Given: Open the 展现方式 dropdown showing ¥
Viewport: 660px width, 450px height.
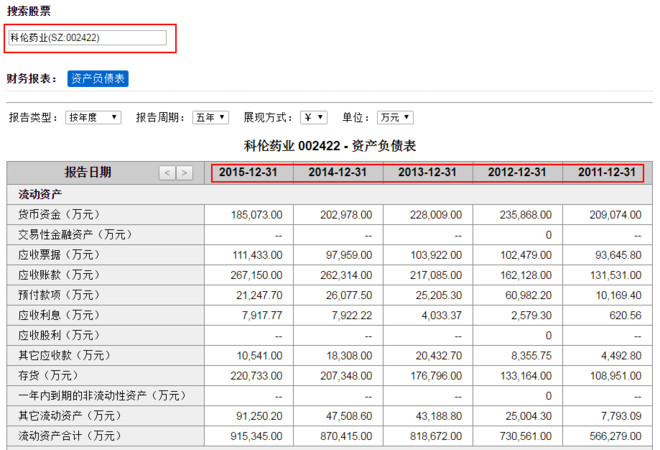Looking at the screenshot, I should (314, 117).
